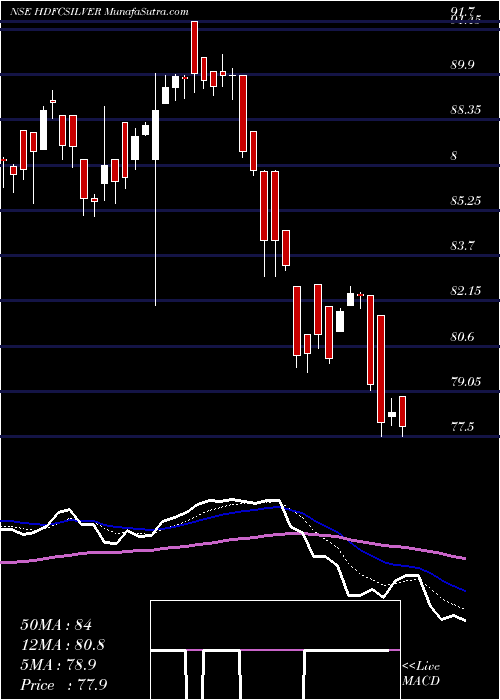Click the 50MA : 84 readout
This screenshot has height=700, width=500.
(56, 625)
